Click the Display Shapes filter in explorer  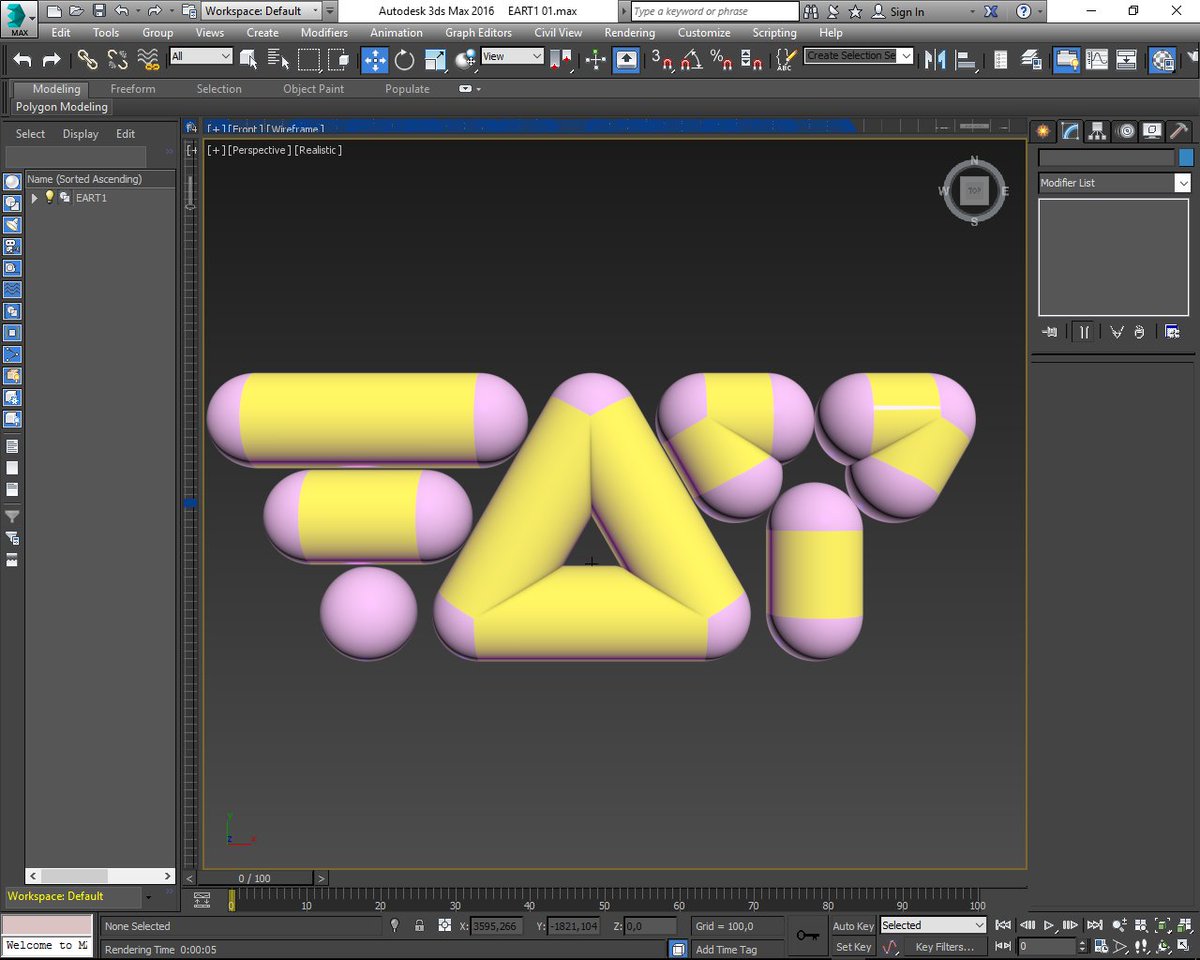coord(12,203)
